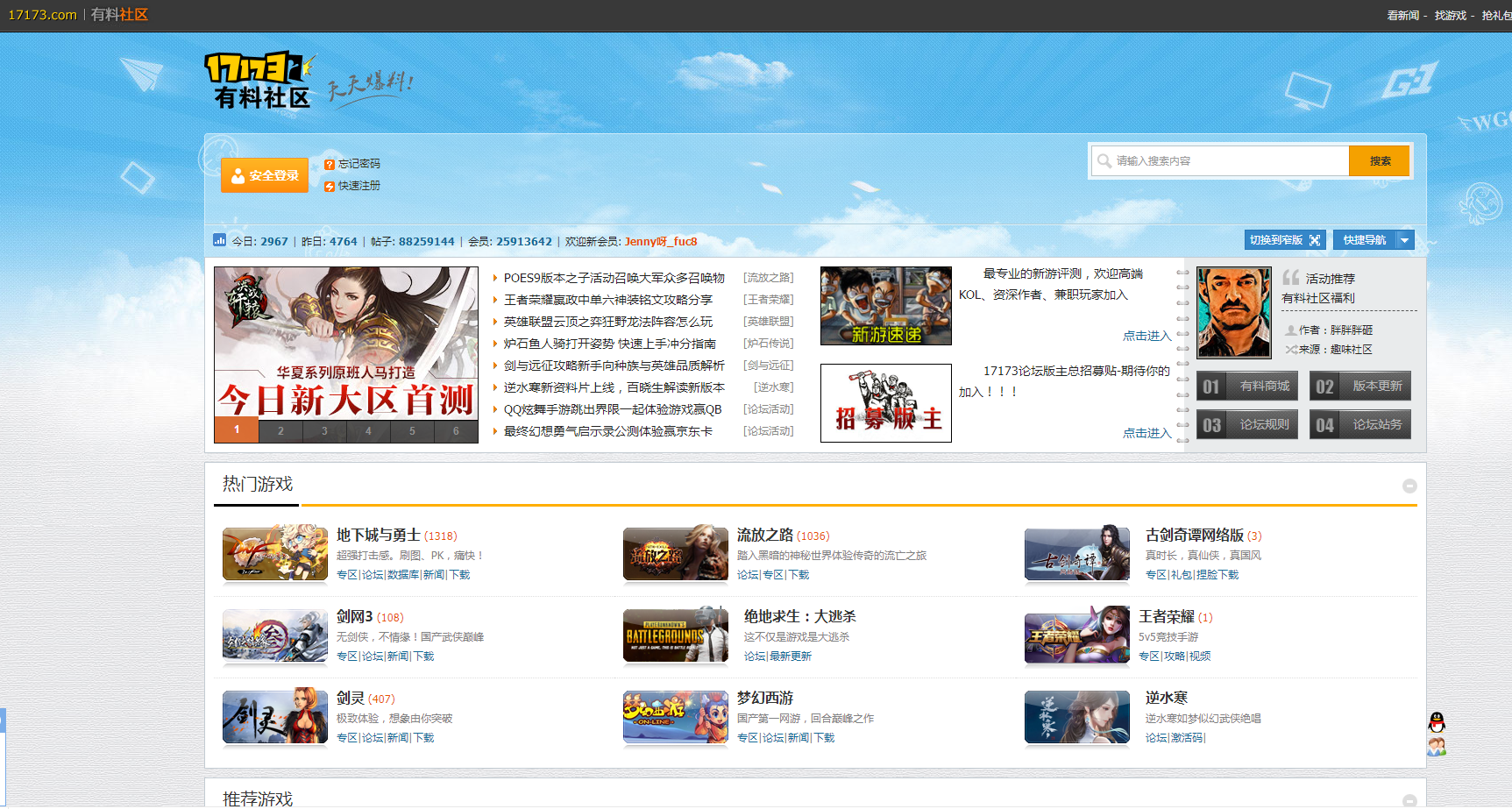
Task: Select carousel slide 6
Action: tap(456, 430)
